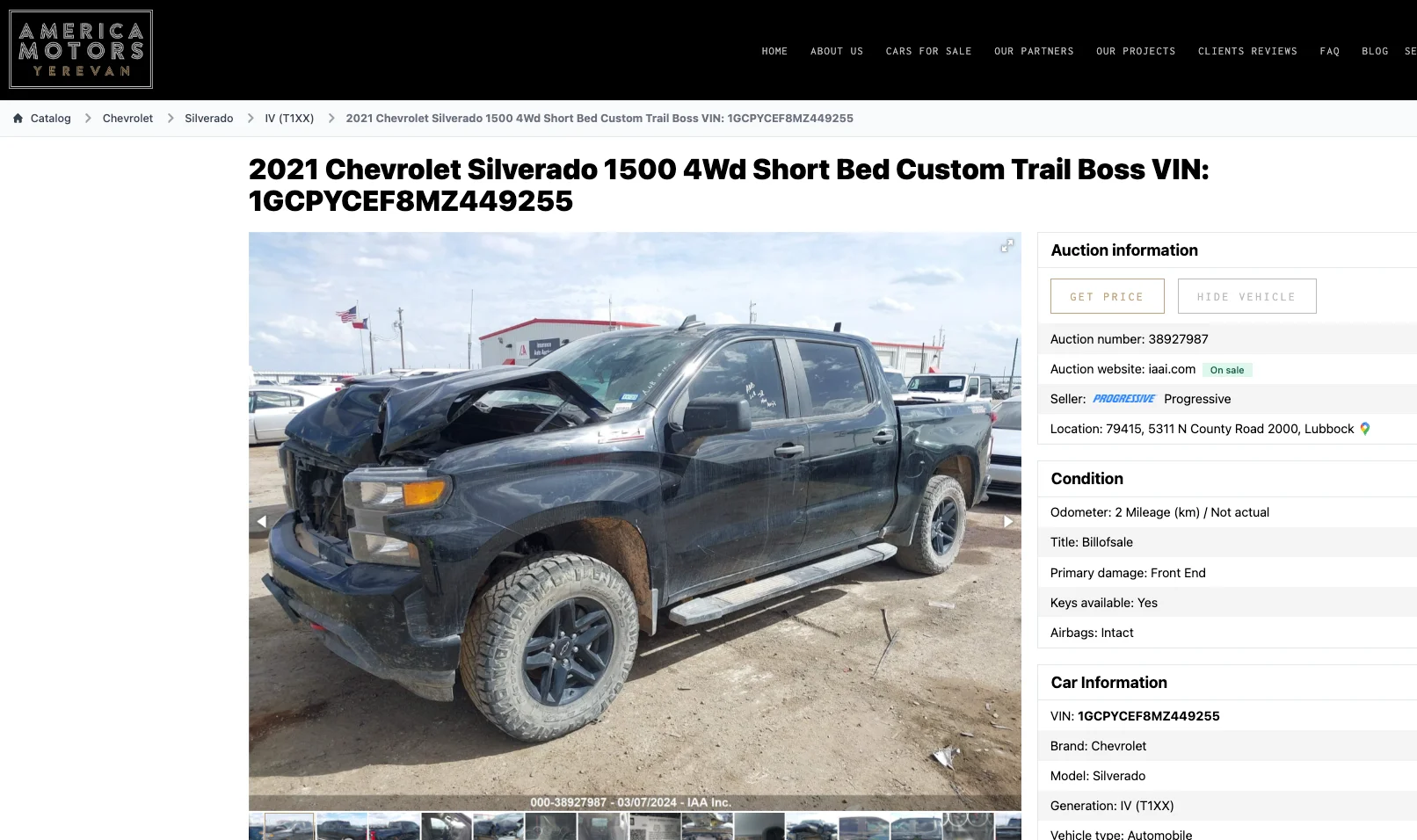Open the FAQ menu item
Viewport: 1417px width, 840px height.
[x=1329, y=51]
